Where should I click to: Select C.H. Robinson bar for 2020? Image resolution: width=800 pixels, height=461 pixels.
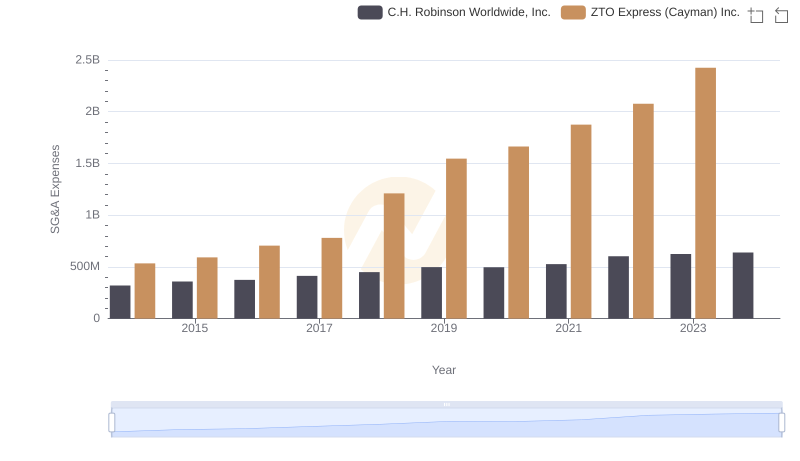pyautogui.click(x=494, y=293)
